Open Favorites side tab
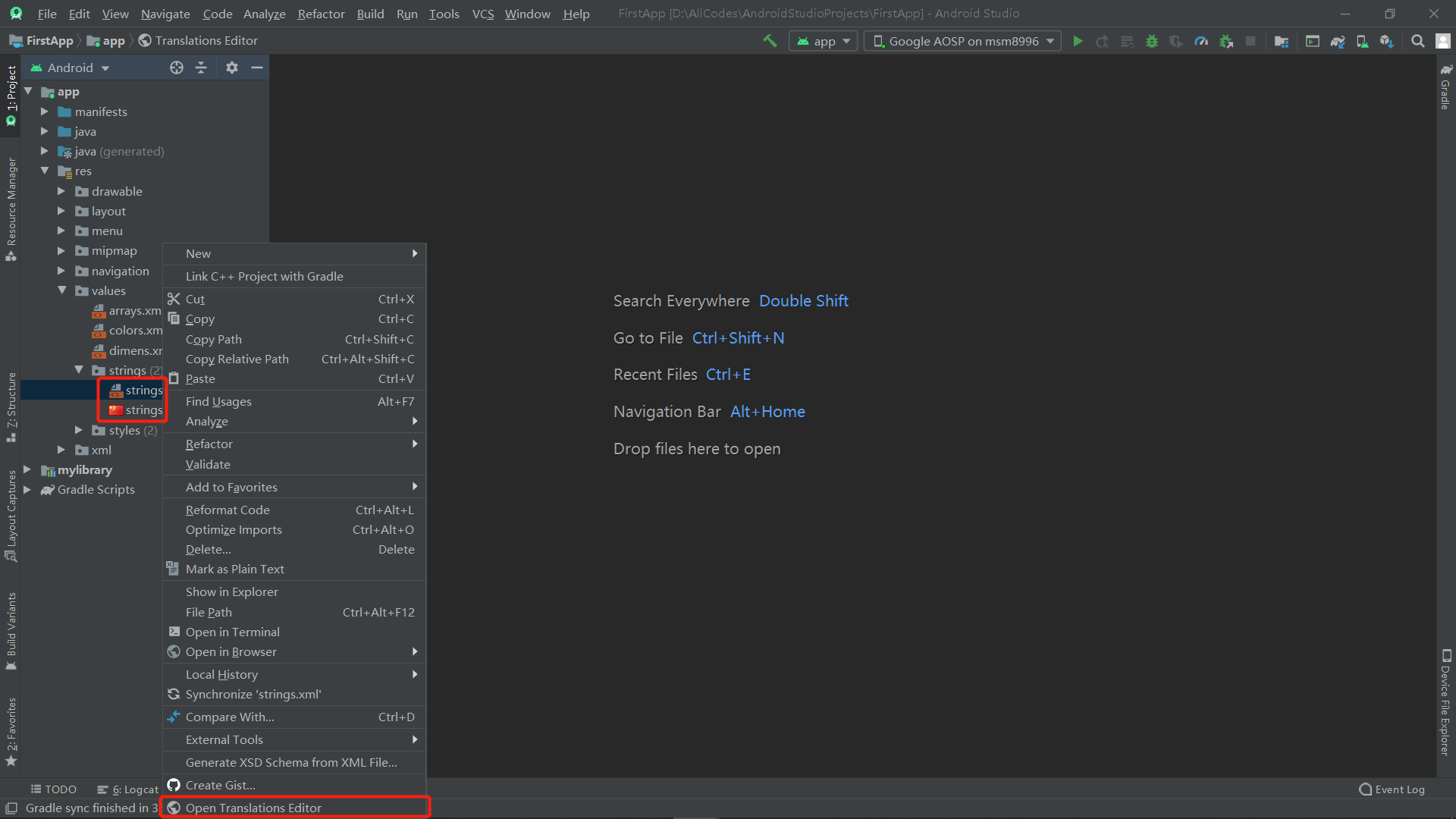This screenshot has width=1456, height=819. coord(11,732)
